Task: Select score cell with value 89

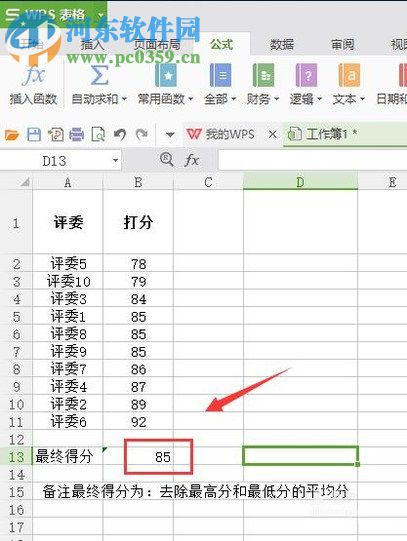Action: click(x=138, y=404)
